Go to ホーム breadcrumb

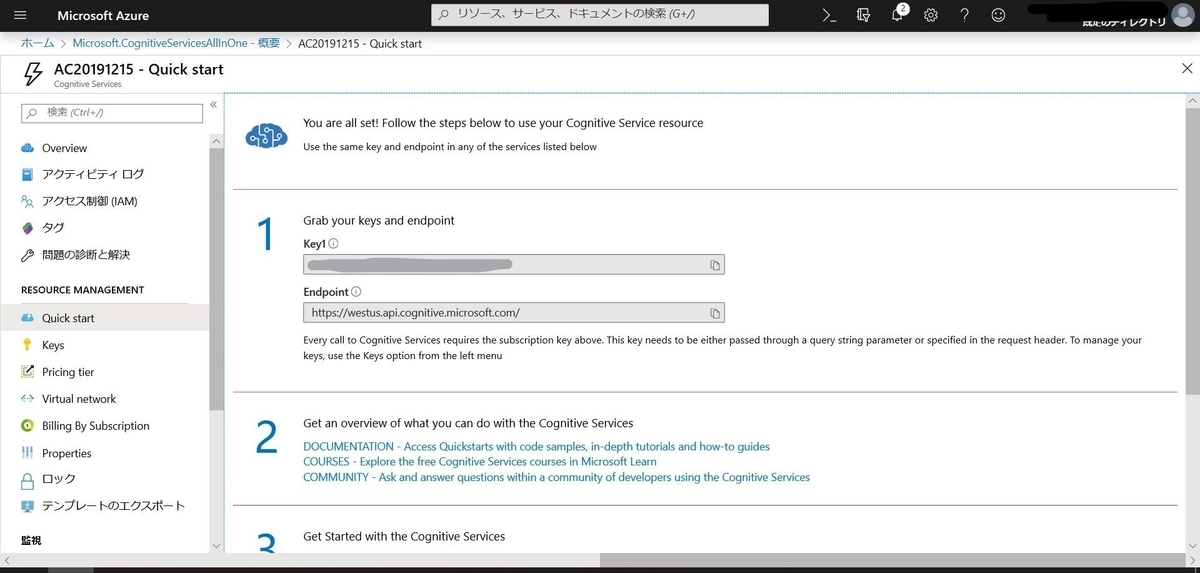point(38,44)
